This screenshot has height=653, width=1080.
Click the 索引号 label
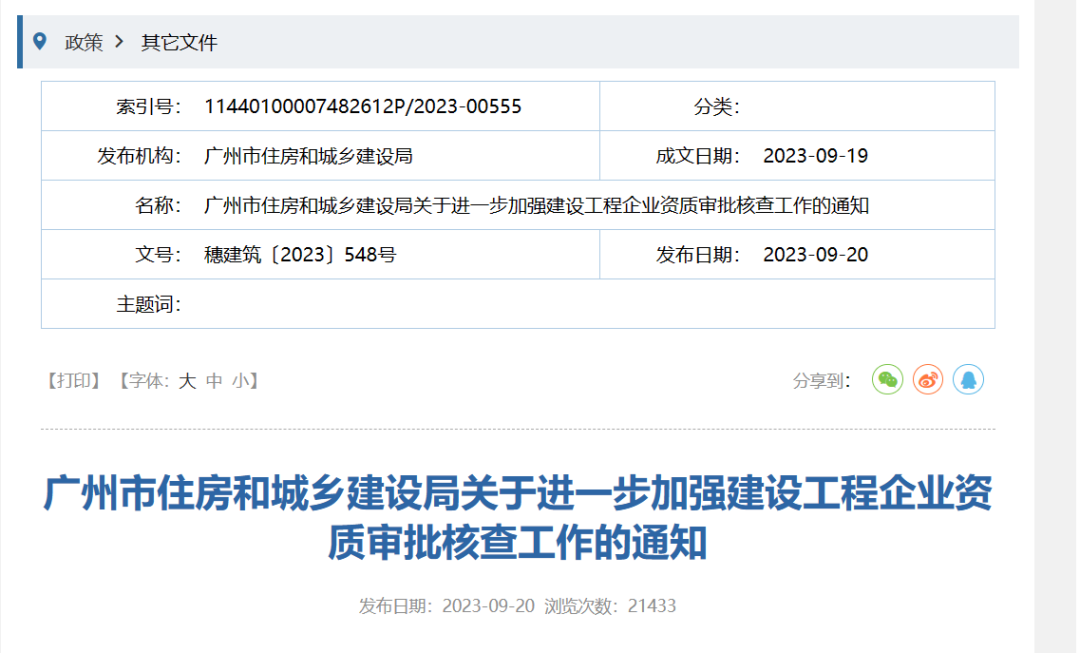(148, 107)
